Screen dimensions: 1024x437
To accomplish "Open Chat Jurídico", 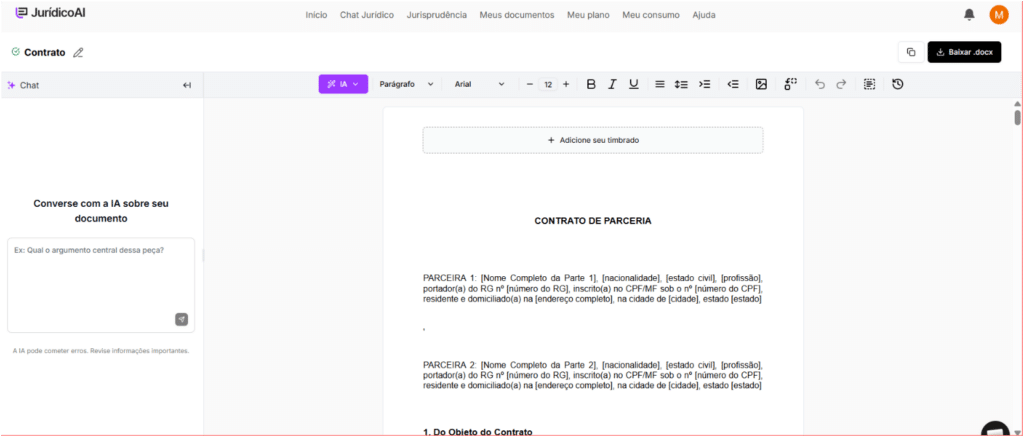I will pyautogui.click(x=366, y=15).
